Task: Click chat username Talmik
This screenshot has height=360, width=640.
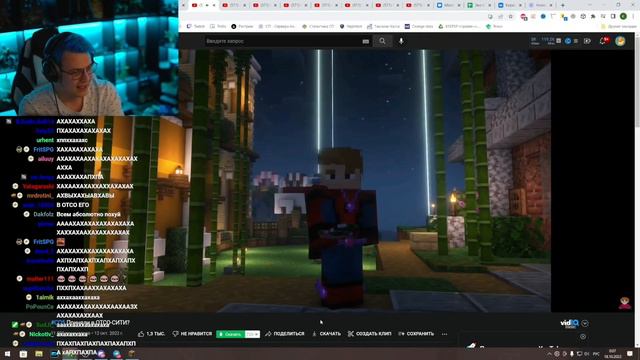Action: (x=44, y=297)
